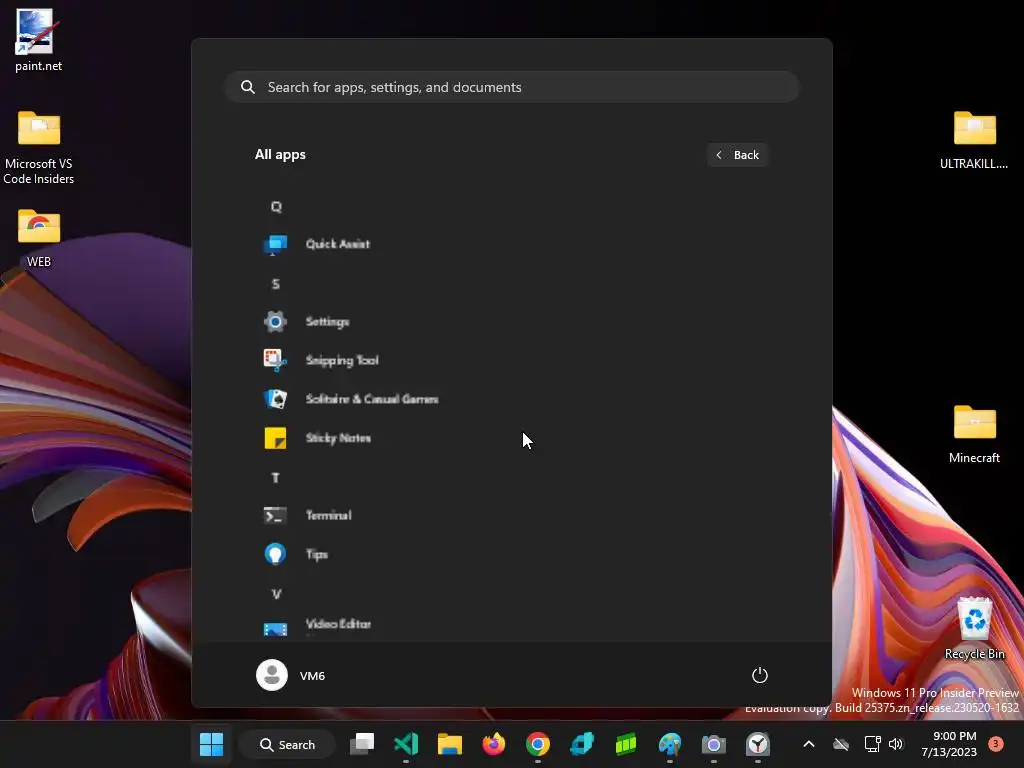Switch to the camera app on taskbar
This screenshot has width=1024, height=768.
(714, 744)
